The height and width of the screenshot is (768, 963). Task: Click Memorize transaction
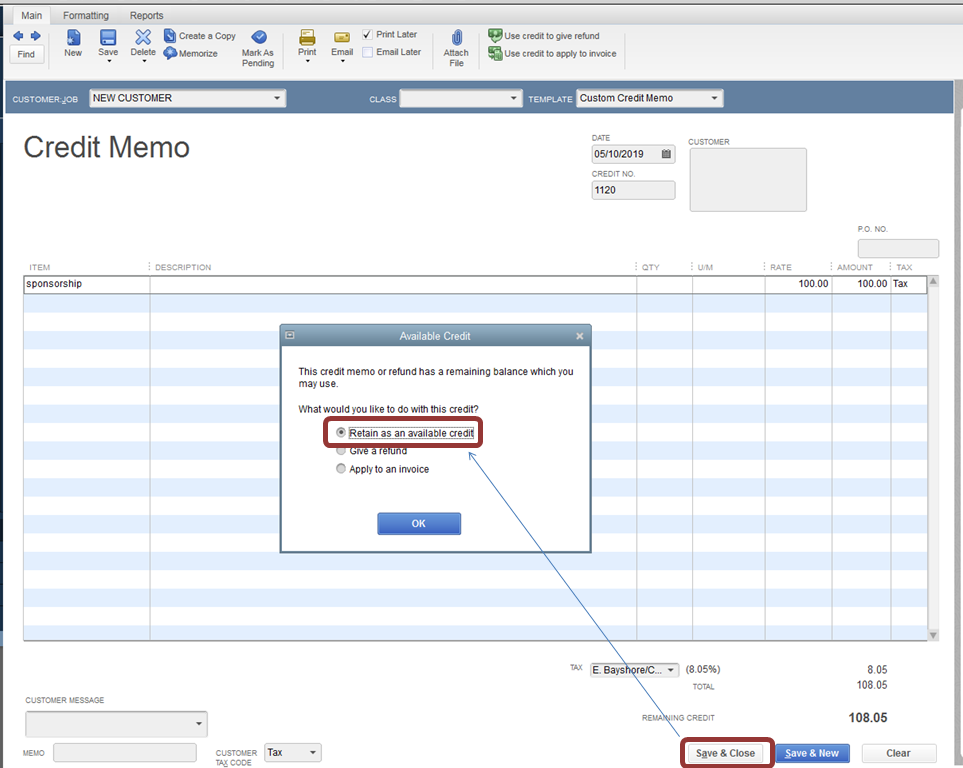click(x=191, y=53)
